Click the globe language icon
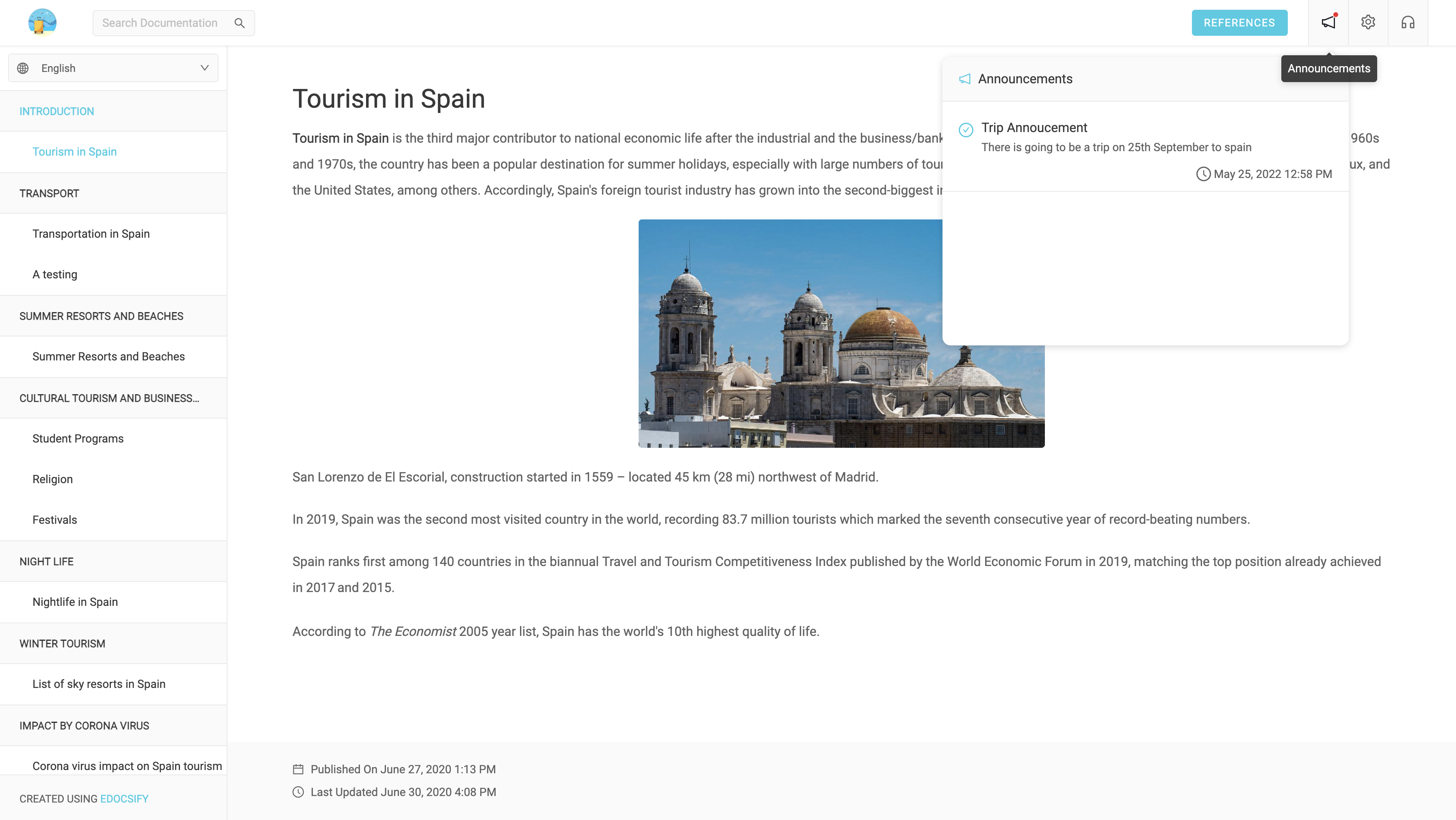The width and height of the screenshot is (1456, 820). tap(23, 68)
